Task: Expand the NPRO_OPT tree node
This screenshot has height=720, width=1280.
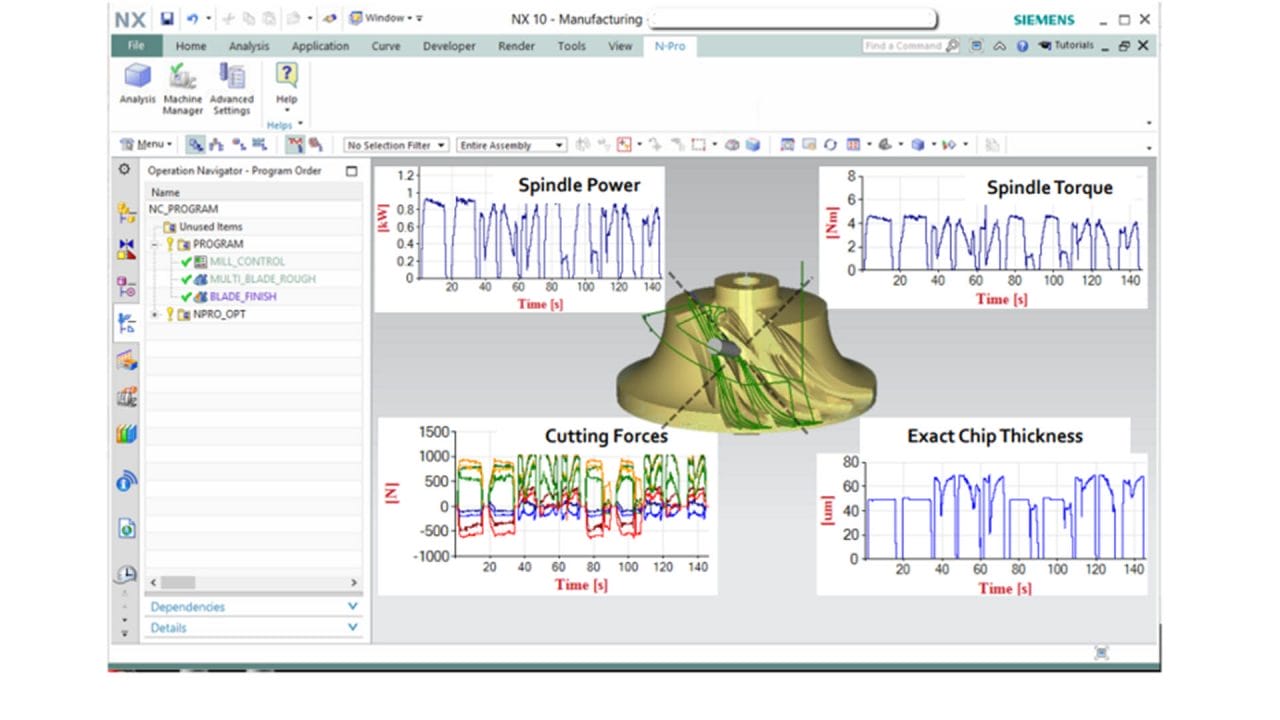Action: (x=156, y=314)
